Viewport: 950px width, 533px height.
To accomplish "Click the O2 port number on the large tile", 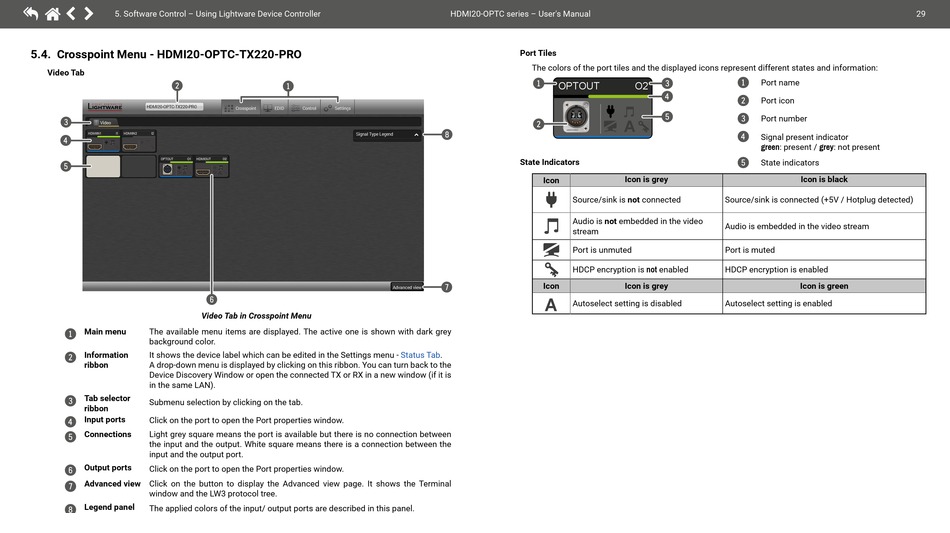I will click(x=641, y=86).
